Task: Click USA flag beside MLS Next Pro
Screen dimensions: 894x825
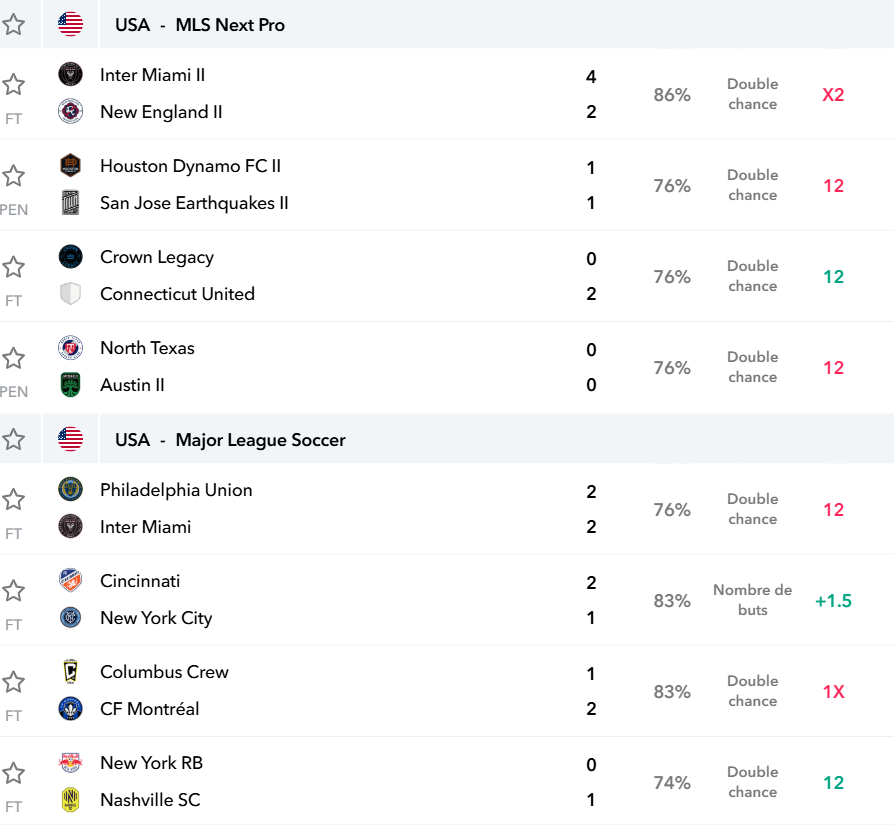Action: [71, 25]
